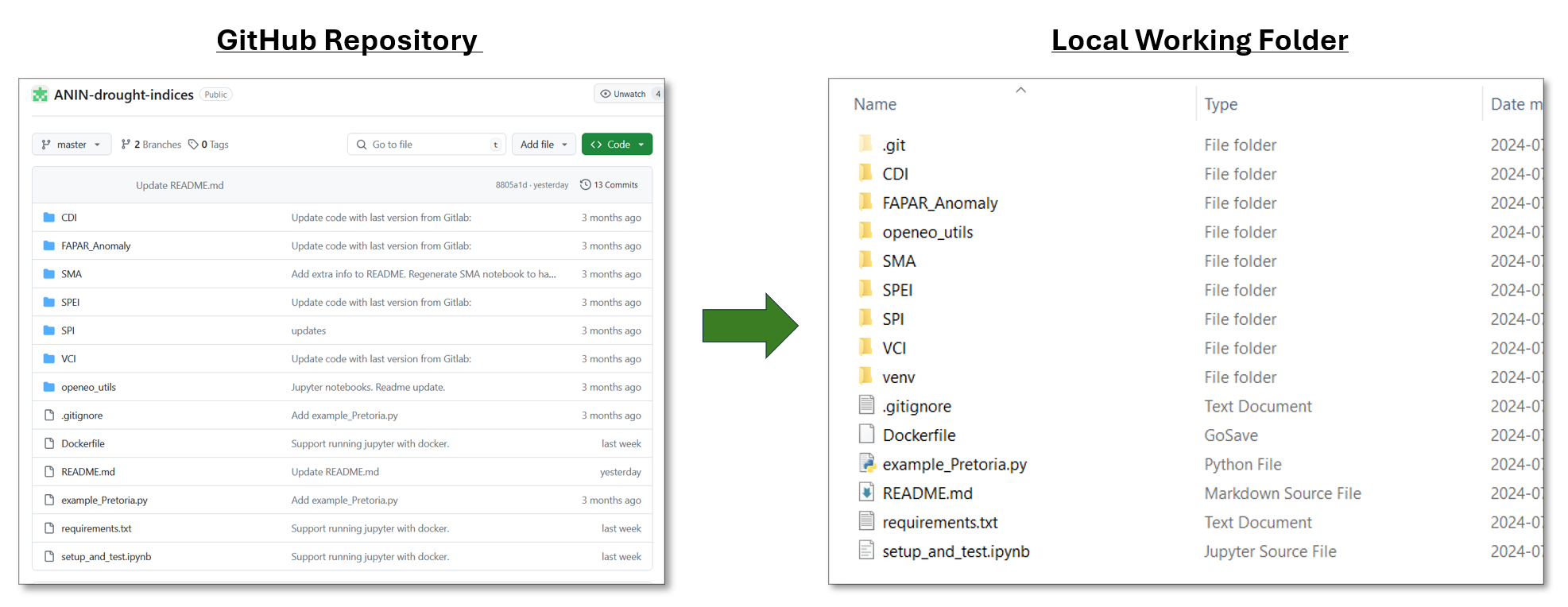Open FAPAR_Anomaly folder name on GitHub
The image size is (1568, 607).
[96, 246]
